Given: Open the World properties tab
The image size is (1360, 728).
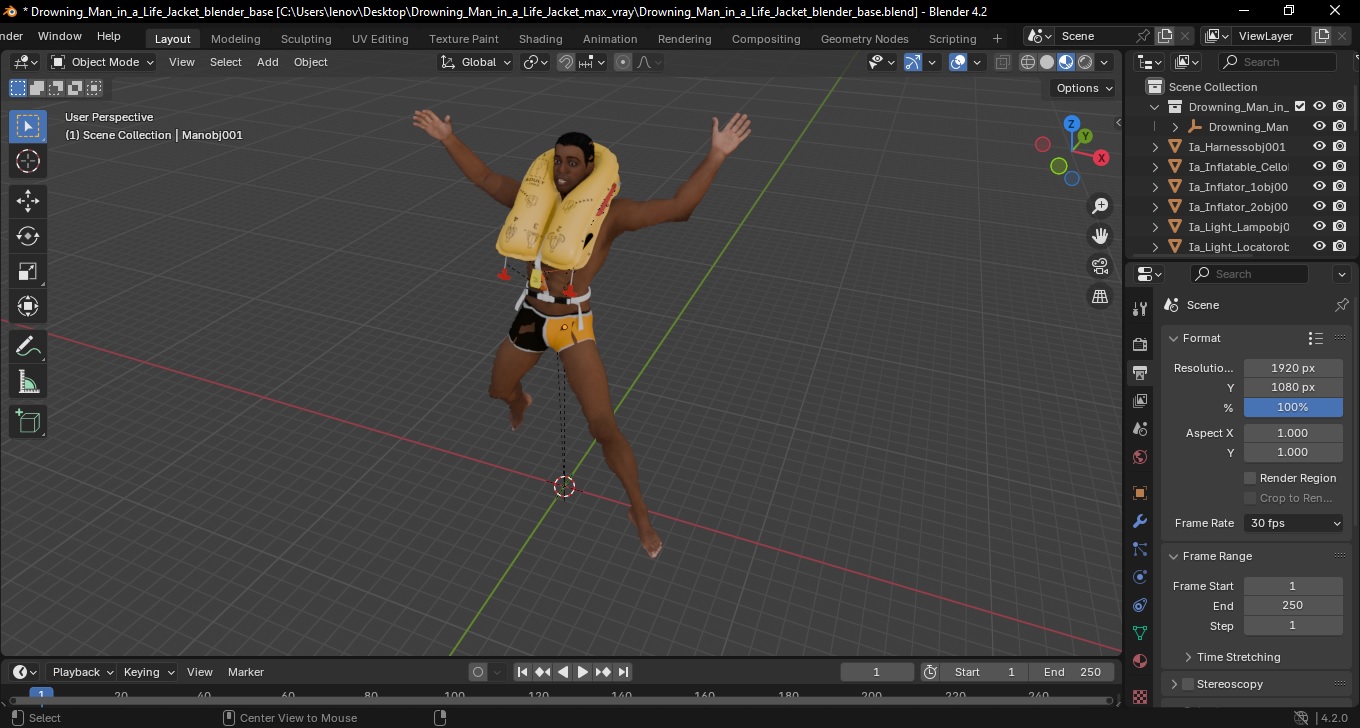Looking at the screenshot, I should [1140, 457].
